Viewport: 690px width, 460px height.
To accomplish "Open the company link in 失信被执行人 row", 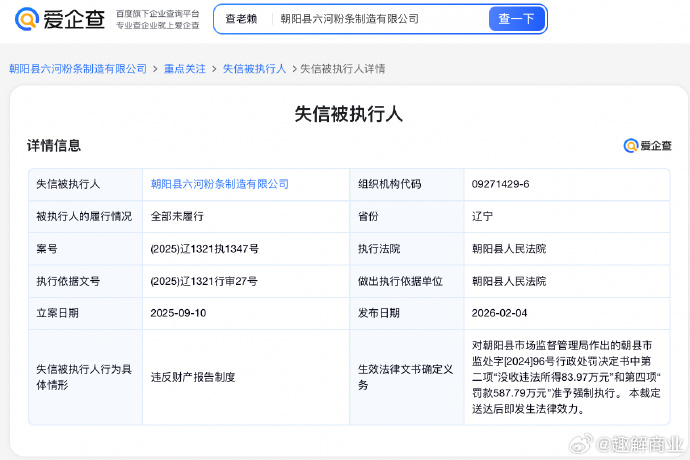I will pyautogui.click(x=220, y=184).
